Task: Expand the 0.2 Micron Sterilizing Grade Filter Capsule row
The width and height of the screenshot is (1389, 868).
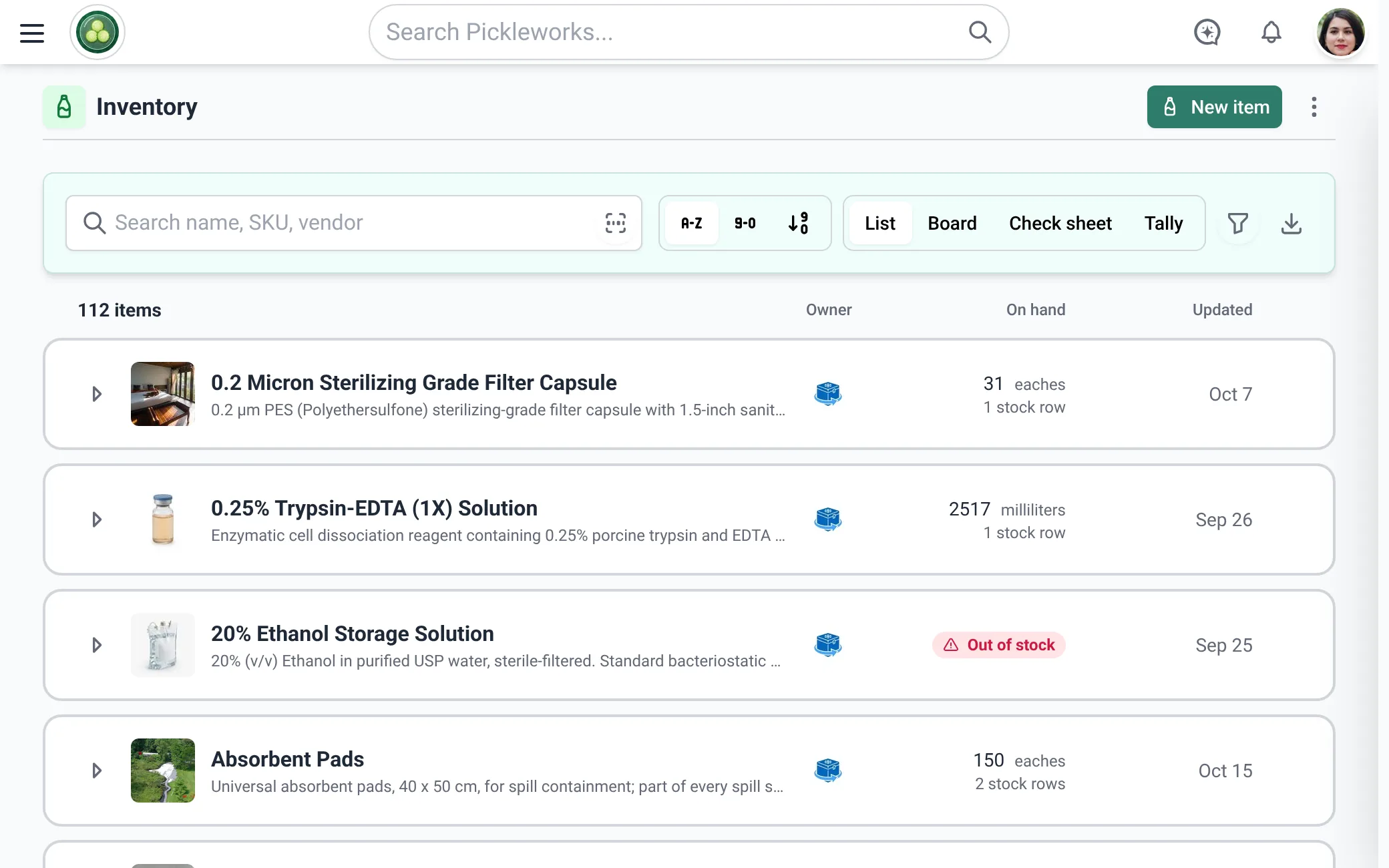Action: (x=97, y=394)
